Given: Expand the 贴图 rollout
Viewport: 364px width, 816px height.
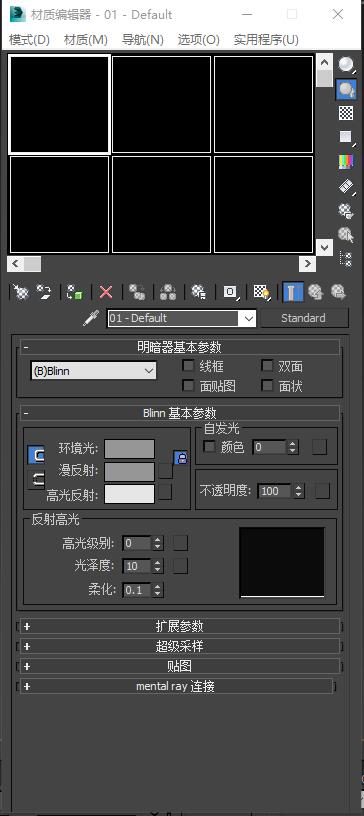Looking at the screenshot, I should point(180,666).
